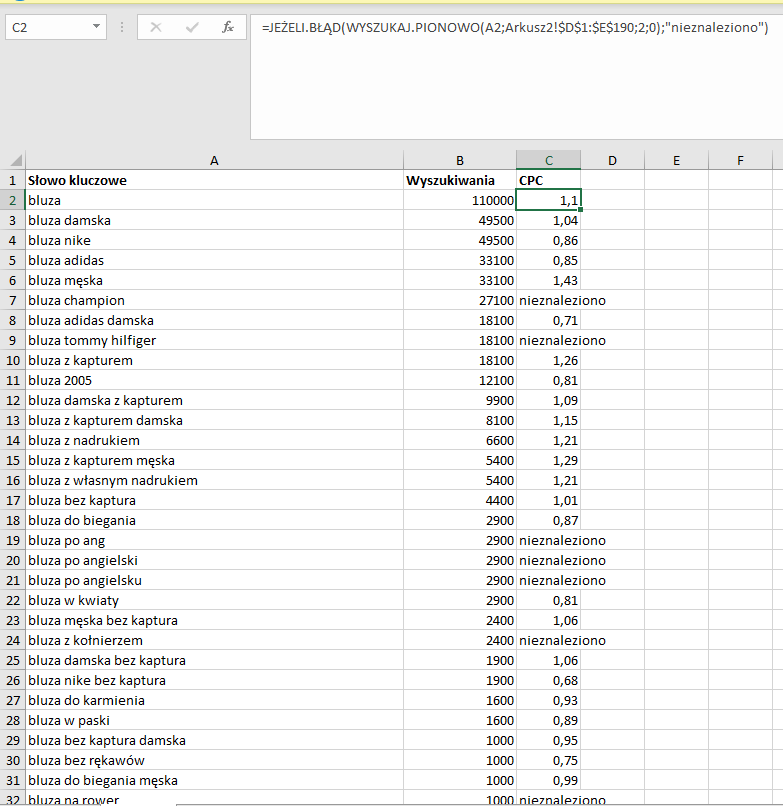
Task: Select column B header
Action: tap(460, 160)
